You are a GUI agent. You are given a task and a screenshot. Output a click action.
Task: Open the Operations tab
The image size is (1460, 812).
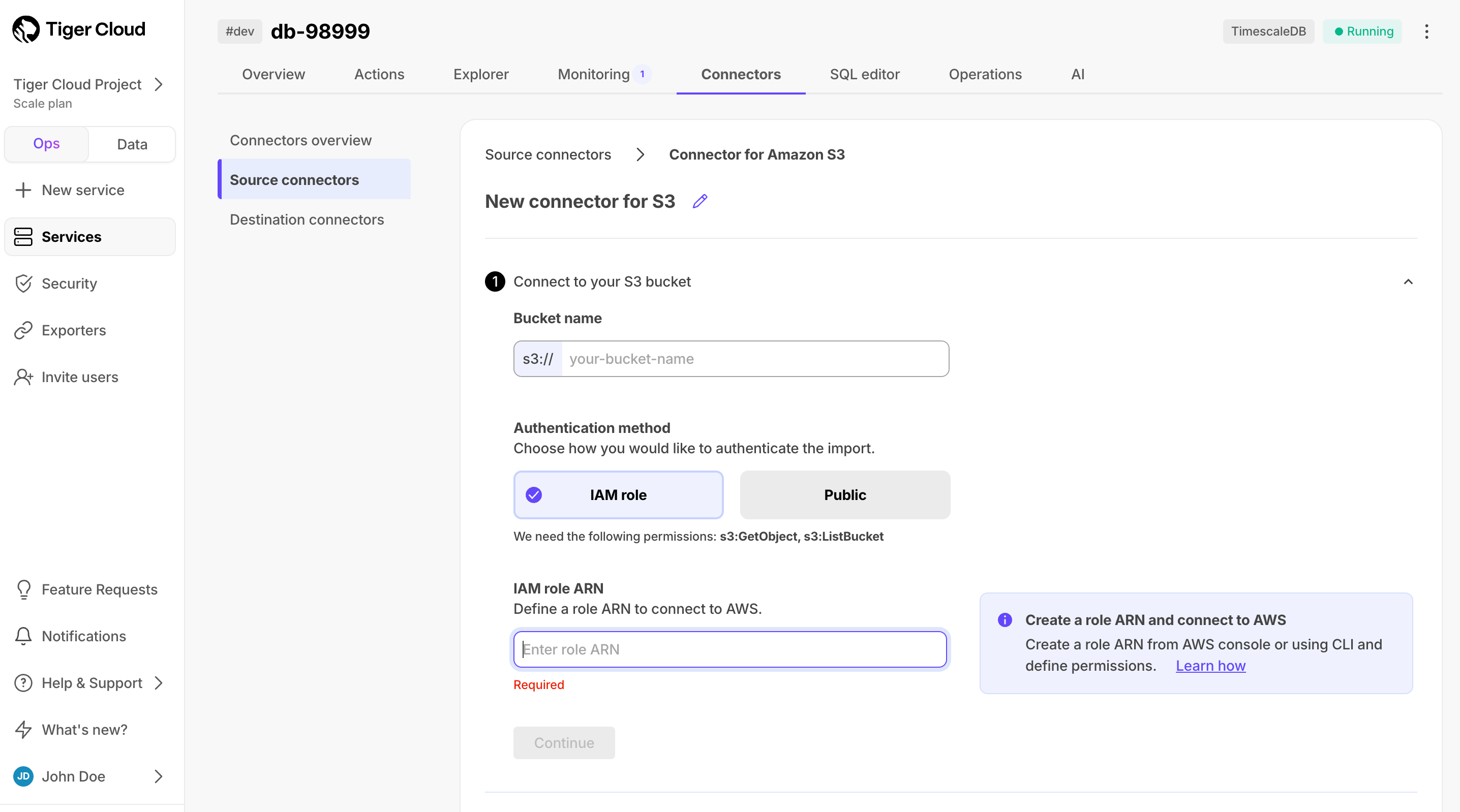click(x=985, y=74)
